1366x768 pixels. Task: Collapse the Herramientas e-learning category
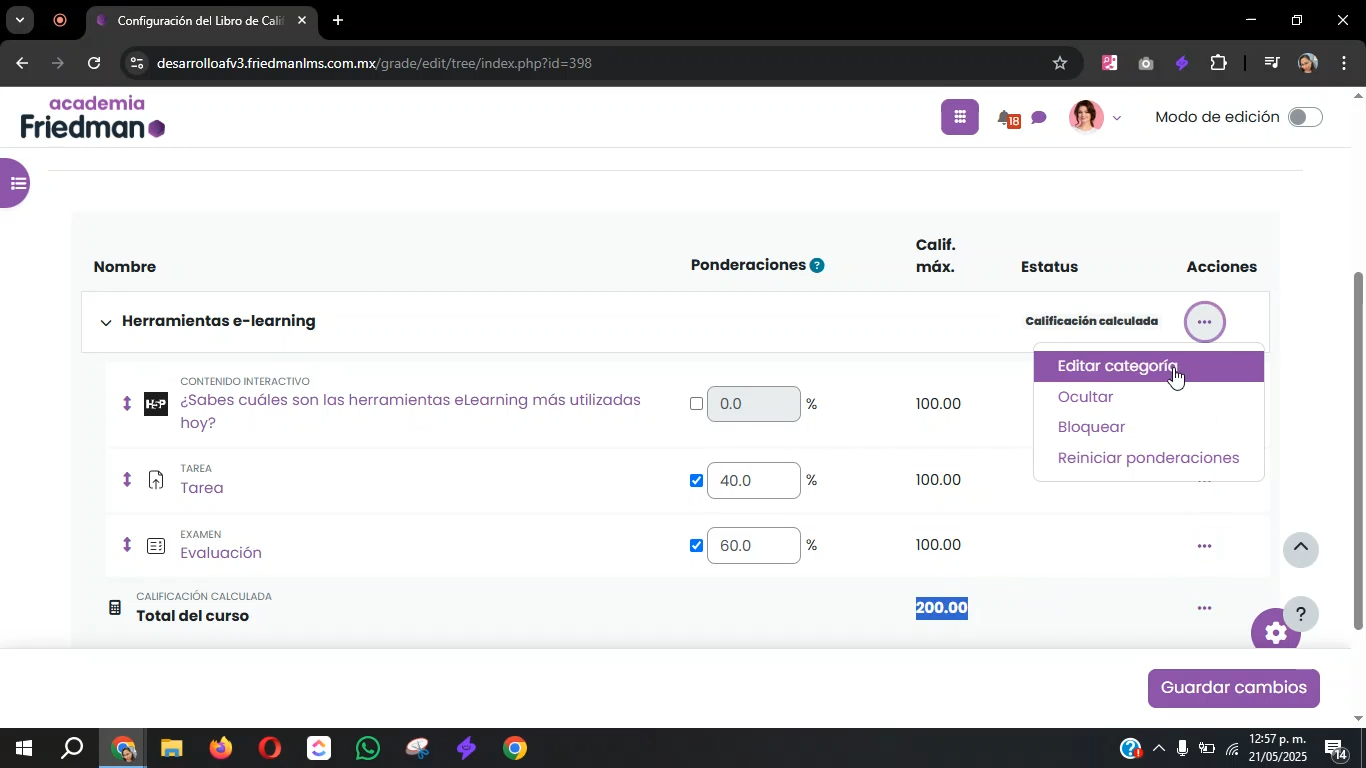click(106, 322)
